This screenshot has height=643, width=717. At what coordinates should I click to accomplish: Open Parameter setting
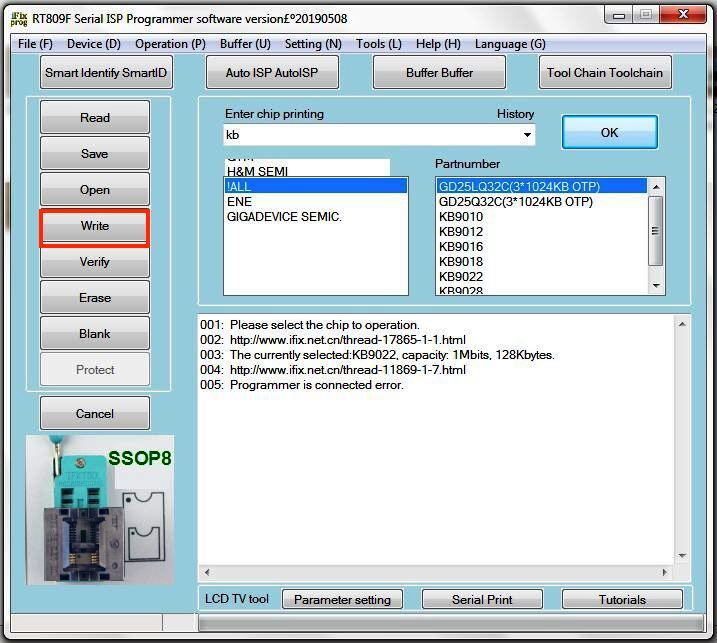tap(343, 600)
